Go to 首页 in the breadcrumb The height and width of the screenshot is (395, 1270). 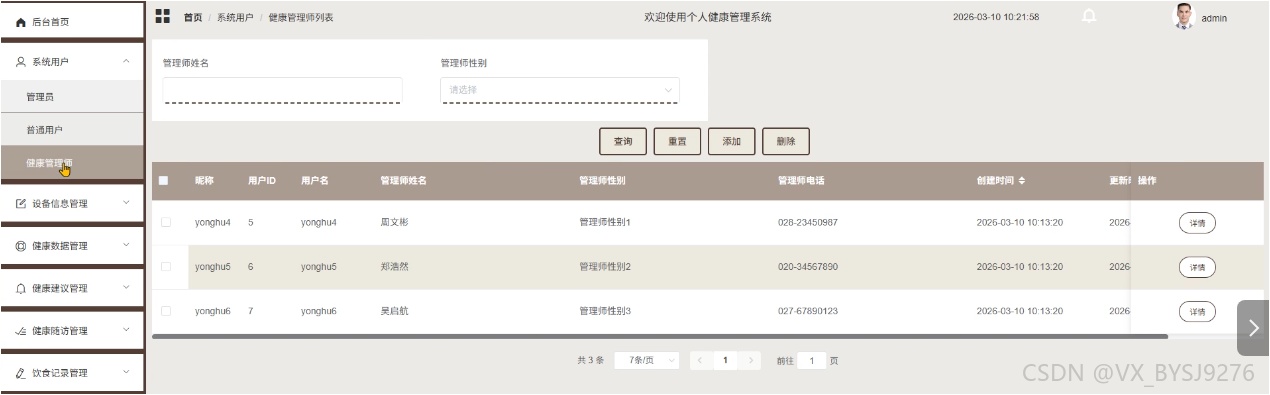(x=193, y=18)
